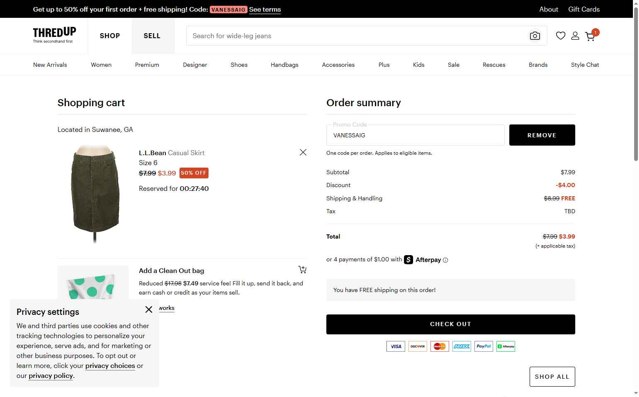The width and height of the screenshot is (639, 397).
Task: Click the reservation timer 00:27:40
Action: [194, 189]
